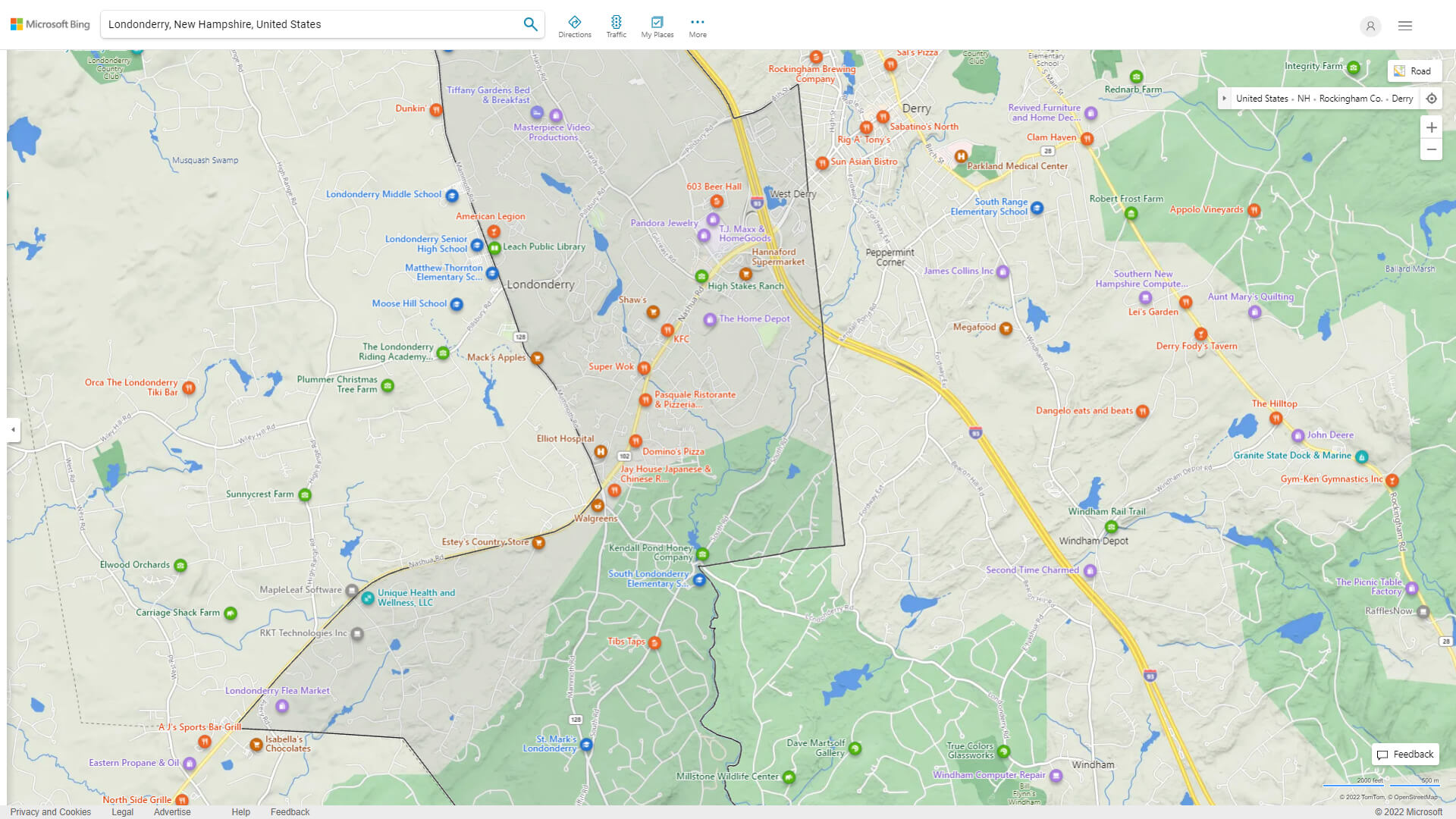Open the Advertise footer link

(x=172, y=811)
